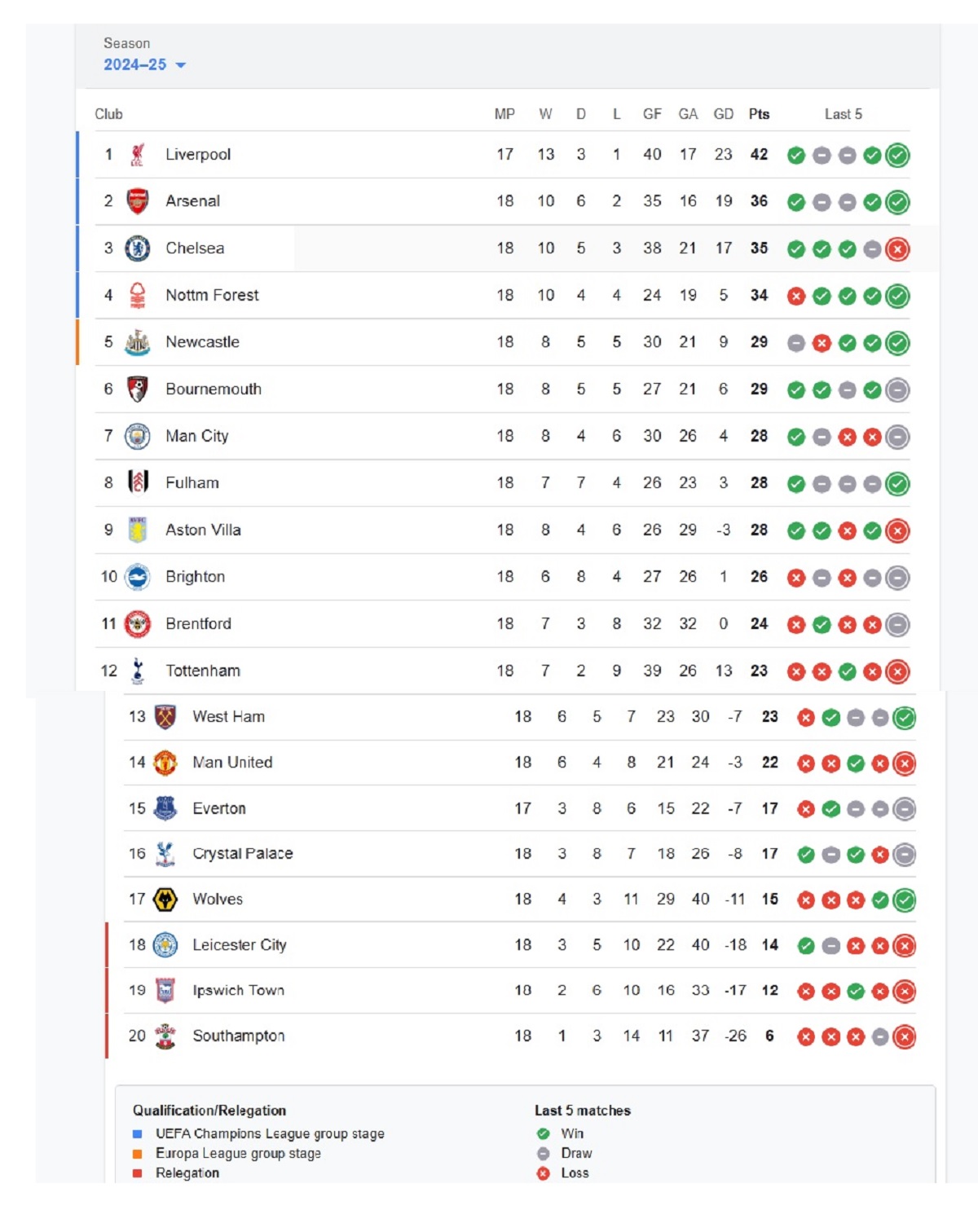978x1232 pixels.
Task: Click the red Relegation legend swatch
Action: 138,1173
